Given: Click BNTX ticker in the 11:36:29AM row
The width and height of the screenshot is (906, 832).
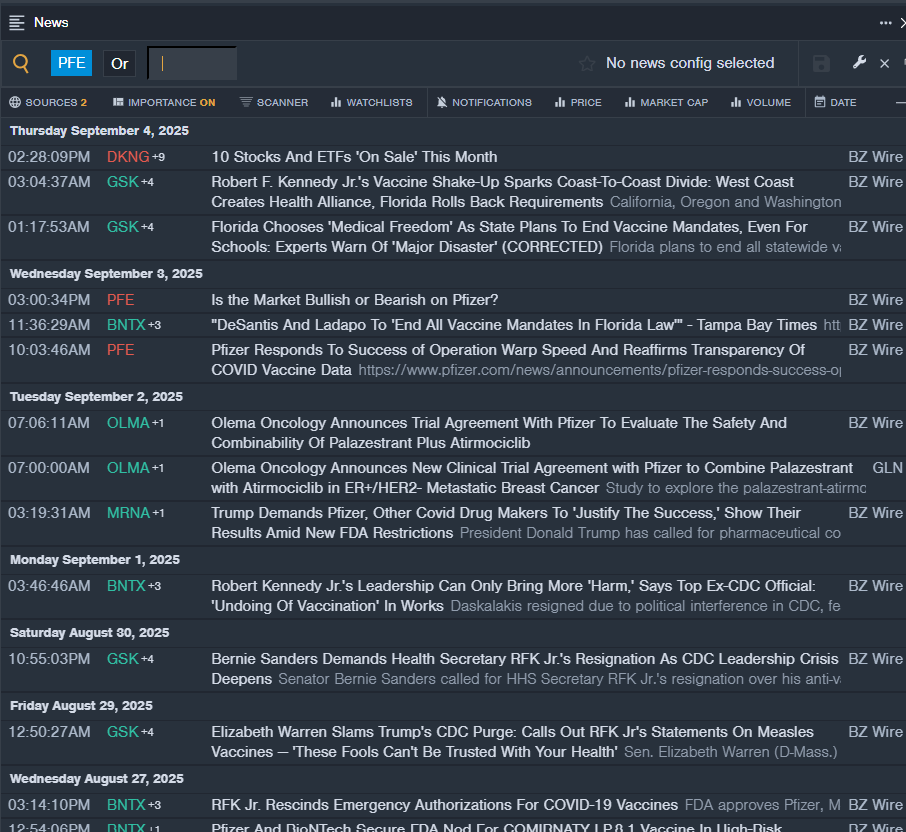Looking at the screenshot, I should [126, 325].
